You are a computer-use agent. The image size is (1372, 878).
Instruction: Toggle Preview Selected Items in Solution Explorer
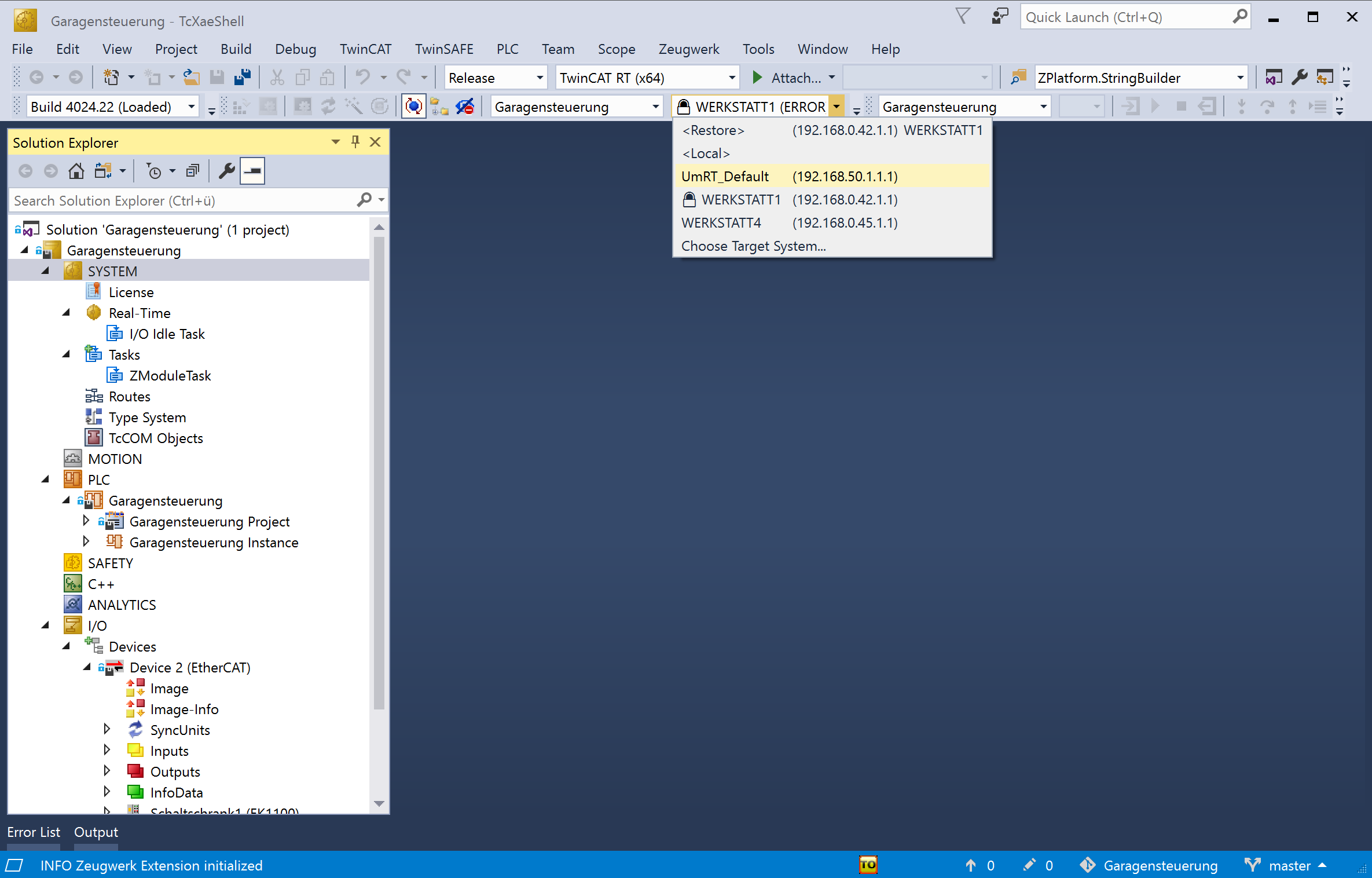click(x=252, y=171)
